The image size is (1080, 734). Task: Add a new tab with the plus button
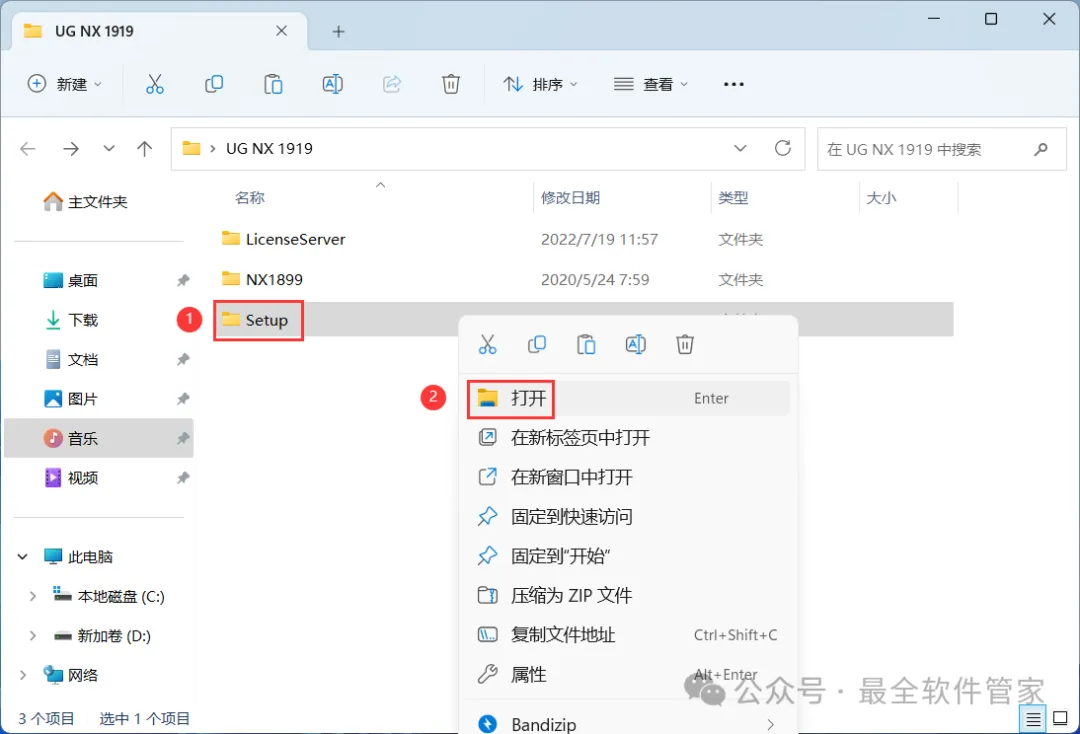[338, 32]
